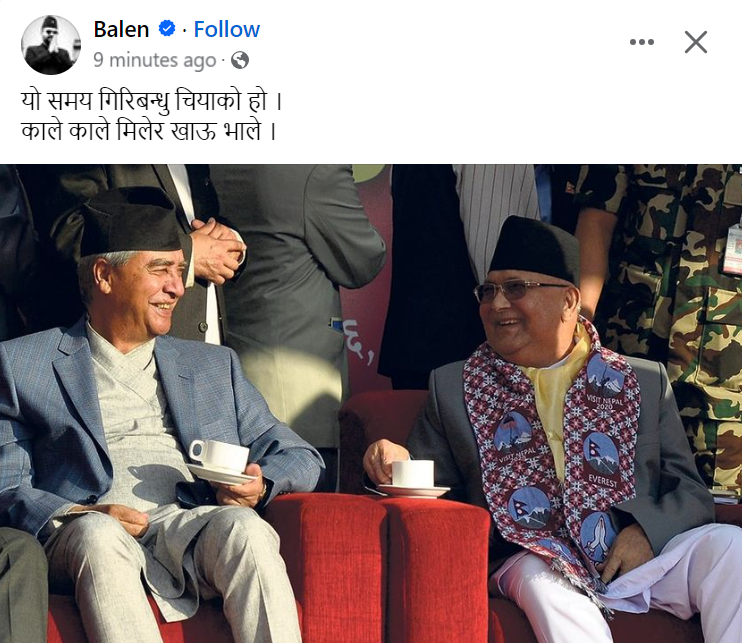Close the post with the X icon
This screenshot has height=643, width=742.
696,42
